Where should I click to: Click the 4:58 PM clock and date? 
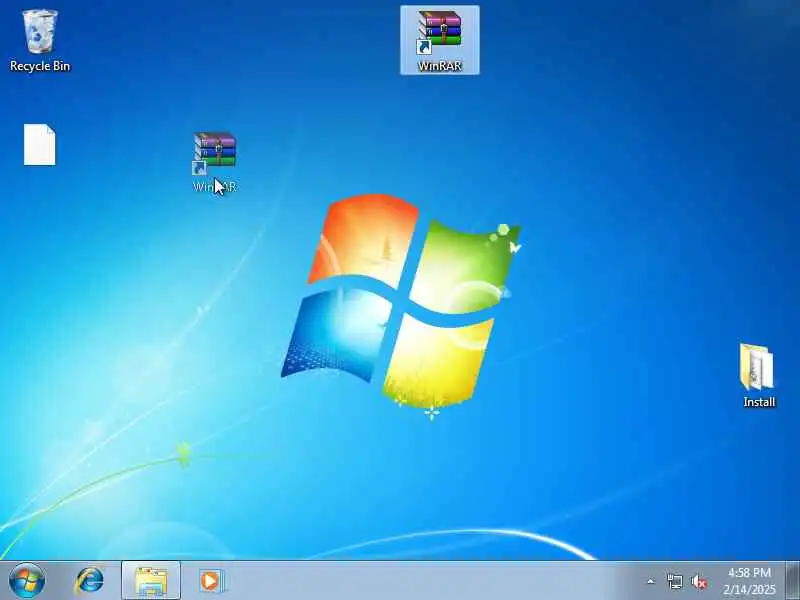749,581
